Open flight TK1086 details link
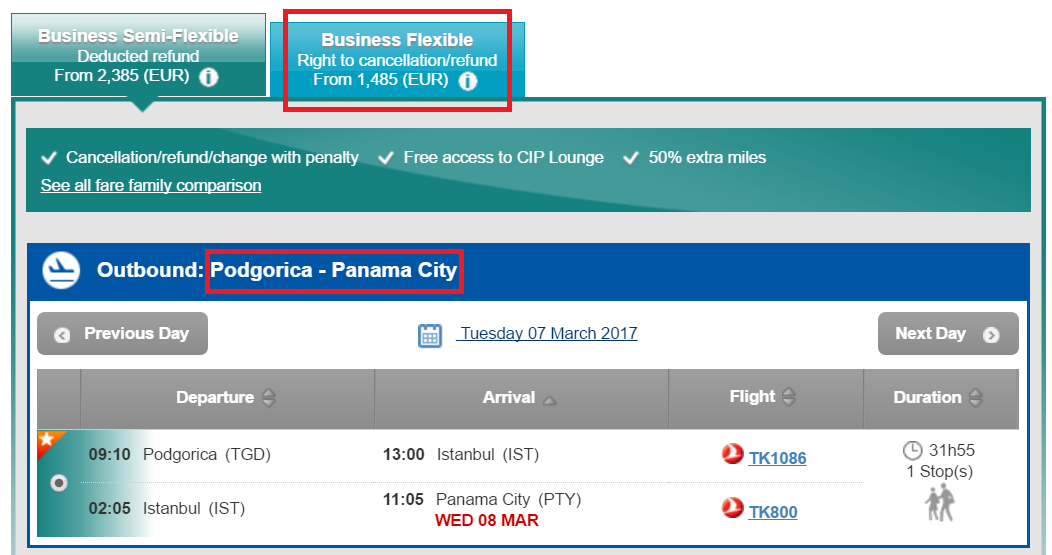 point(777,458)
